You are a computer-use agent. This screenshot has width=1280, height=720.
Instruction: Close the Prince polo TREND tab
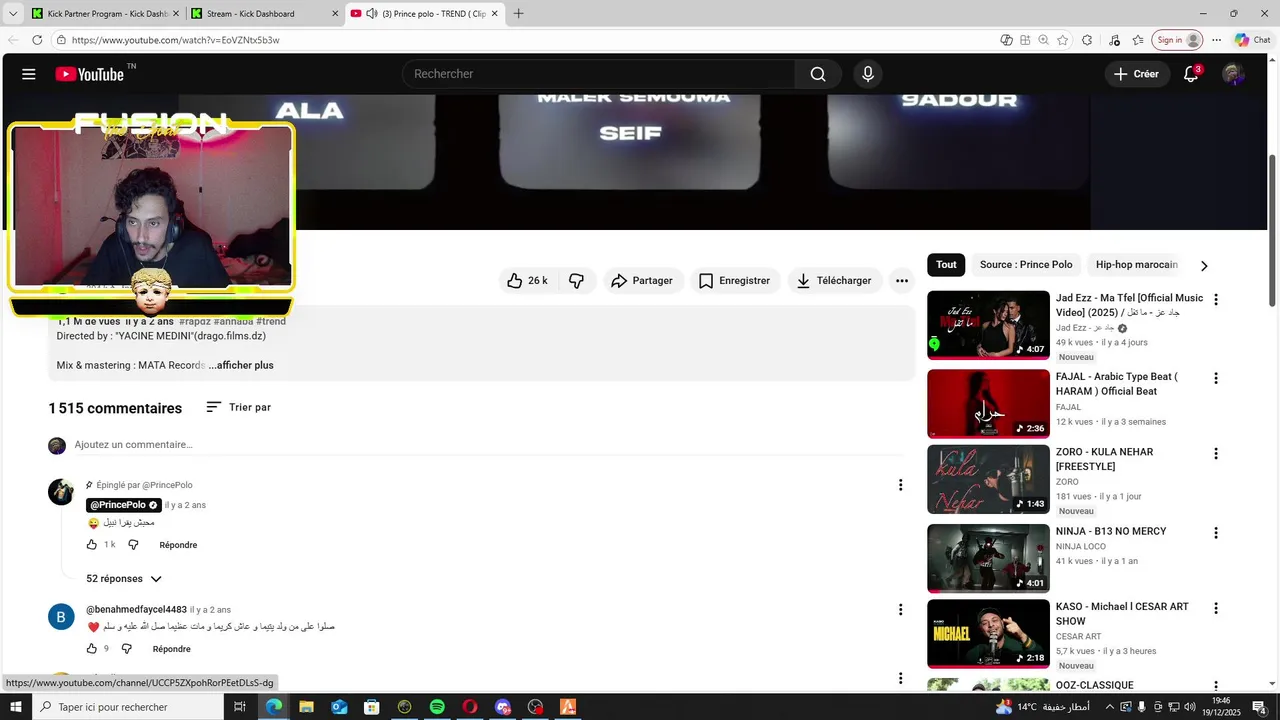point(494,14)
